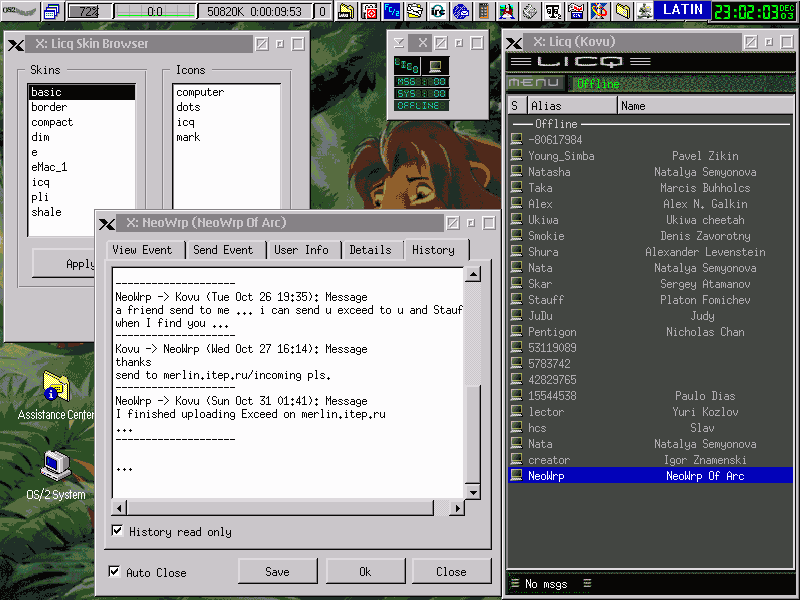This screenshot has width=800, height=600.
Task: Select the contact named Paulo Dias
Action: pos(651,395)
